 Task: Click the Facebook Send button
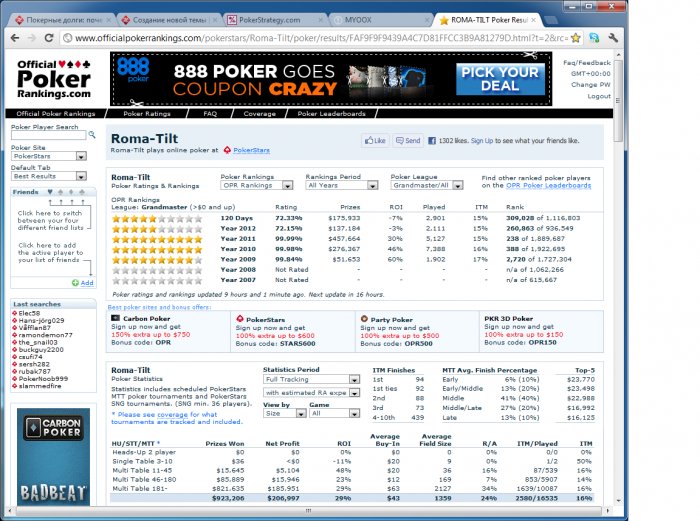tap(408, 142)
